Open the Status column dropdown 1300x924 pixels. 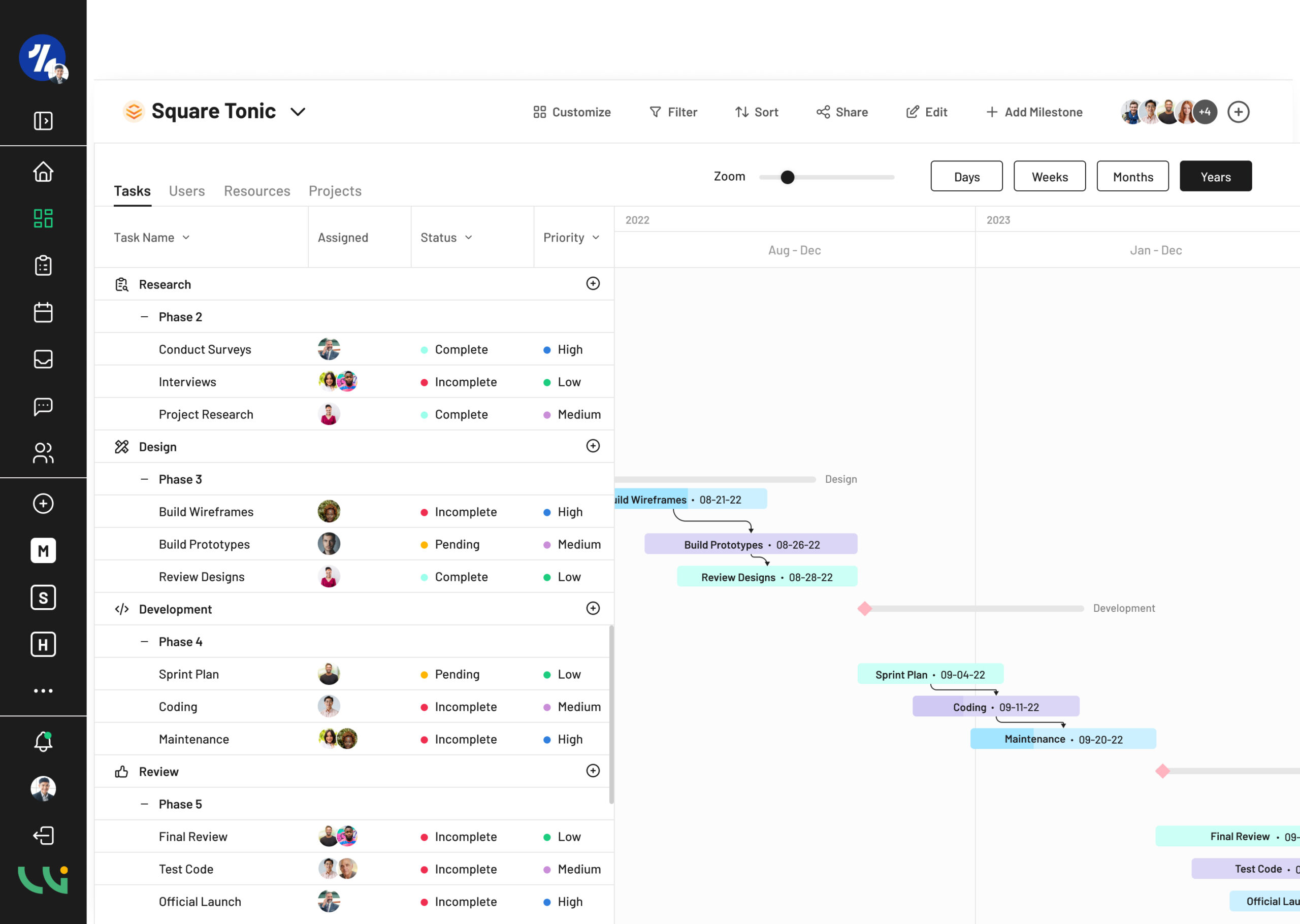(446, 237)
